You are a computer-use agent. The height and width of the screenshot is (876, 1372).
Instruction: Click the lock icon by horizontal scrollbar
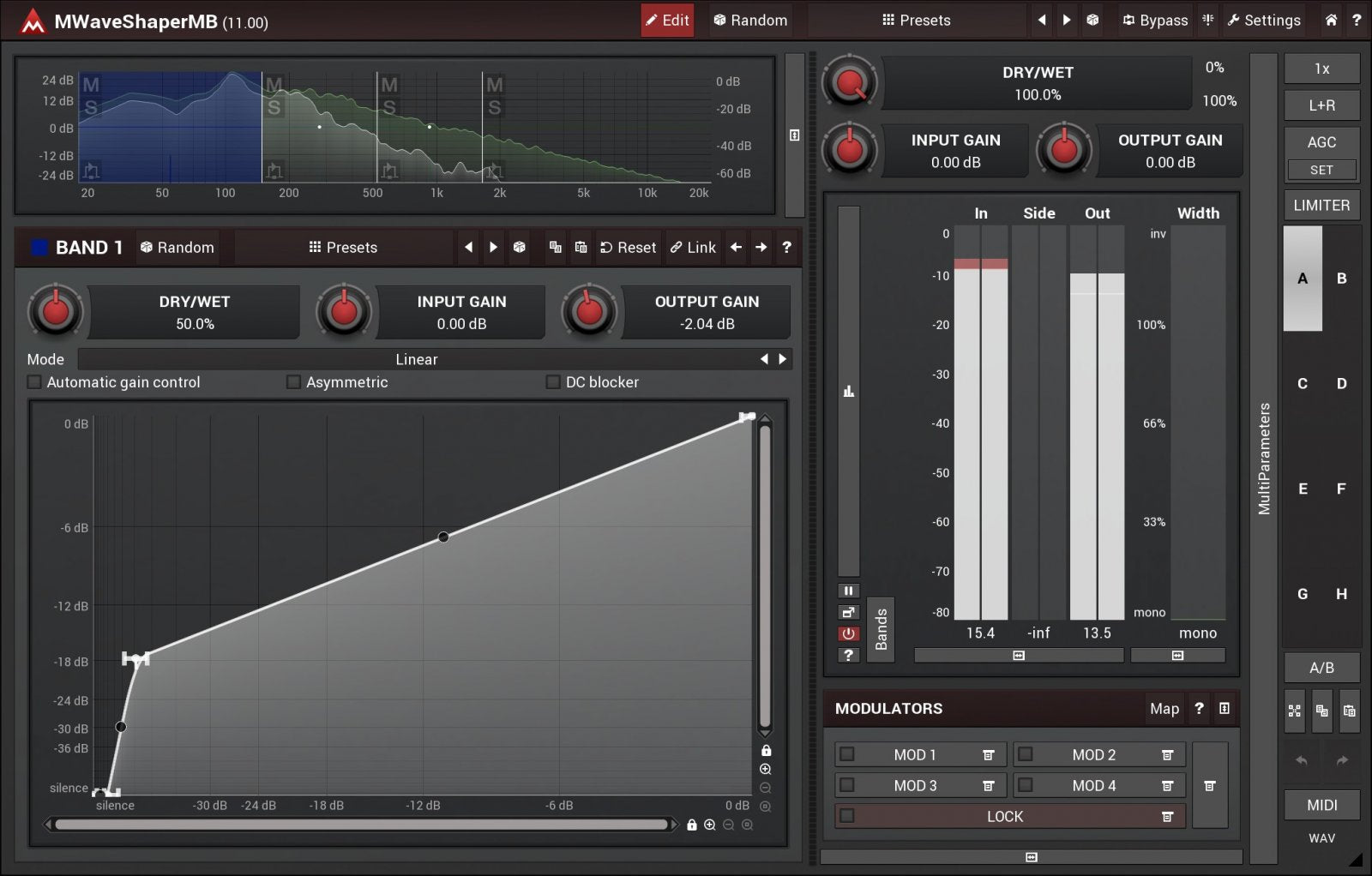click(x=691, y=825)
